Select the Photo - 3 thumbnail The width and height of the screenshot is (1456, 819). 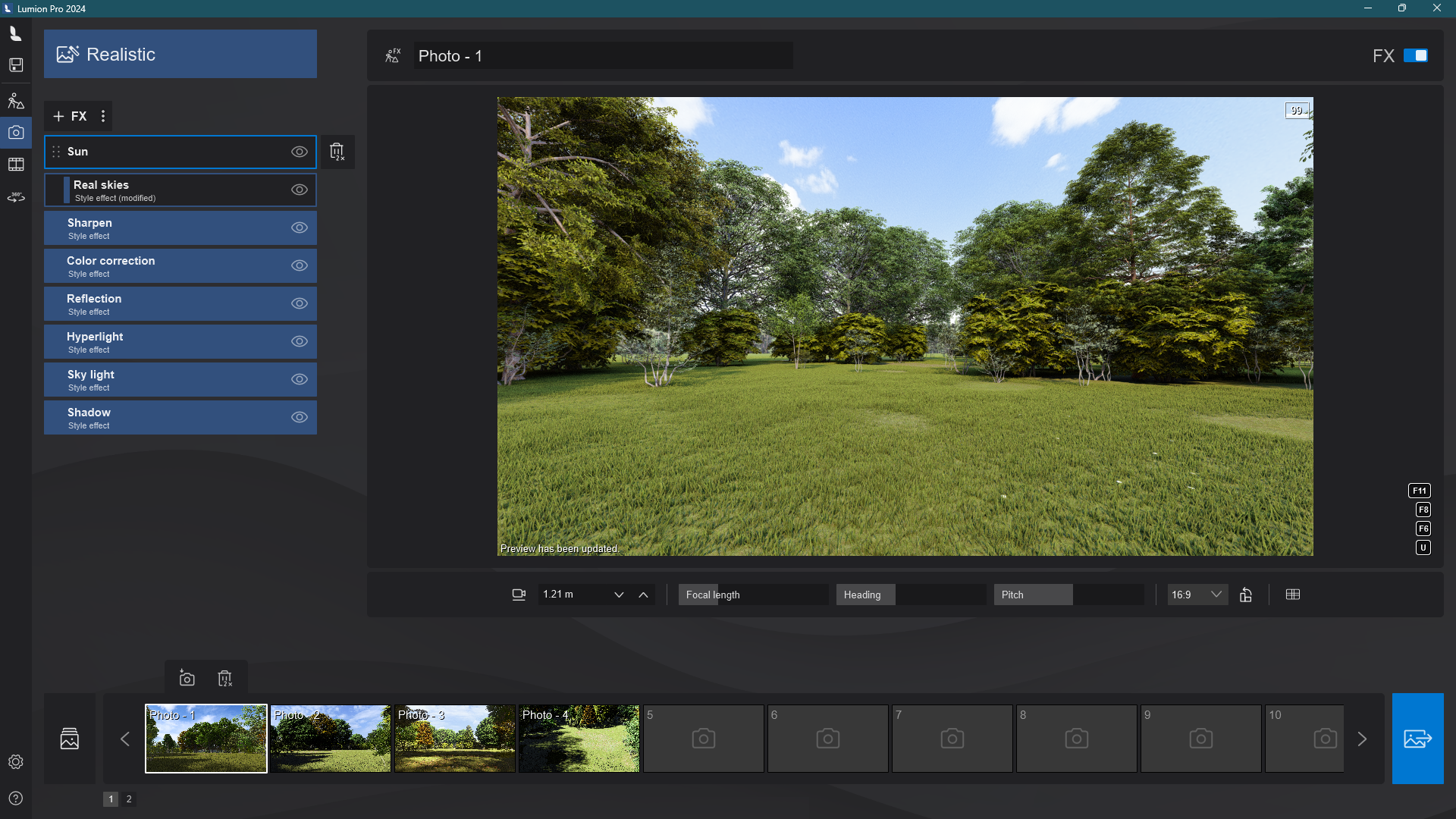pos(455,739)
